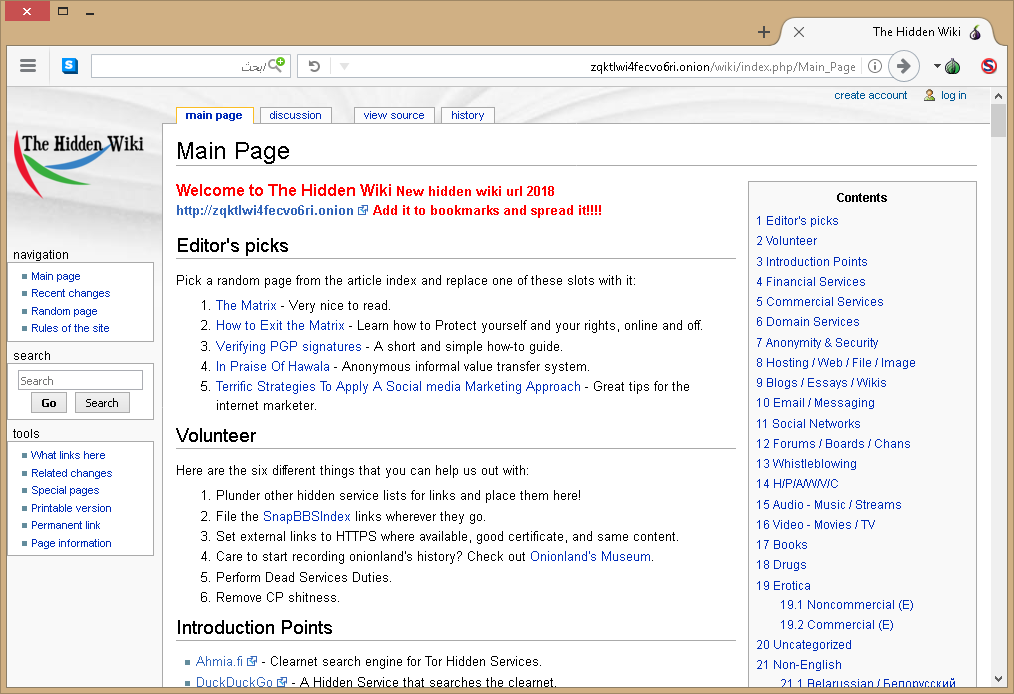The image size is (1014, 694).
Task: Expand dropdown arrow beside onion icon
Action: (937, 66)
